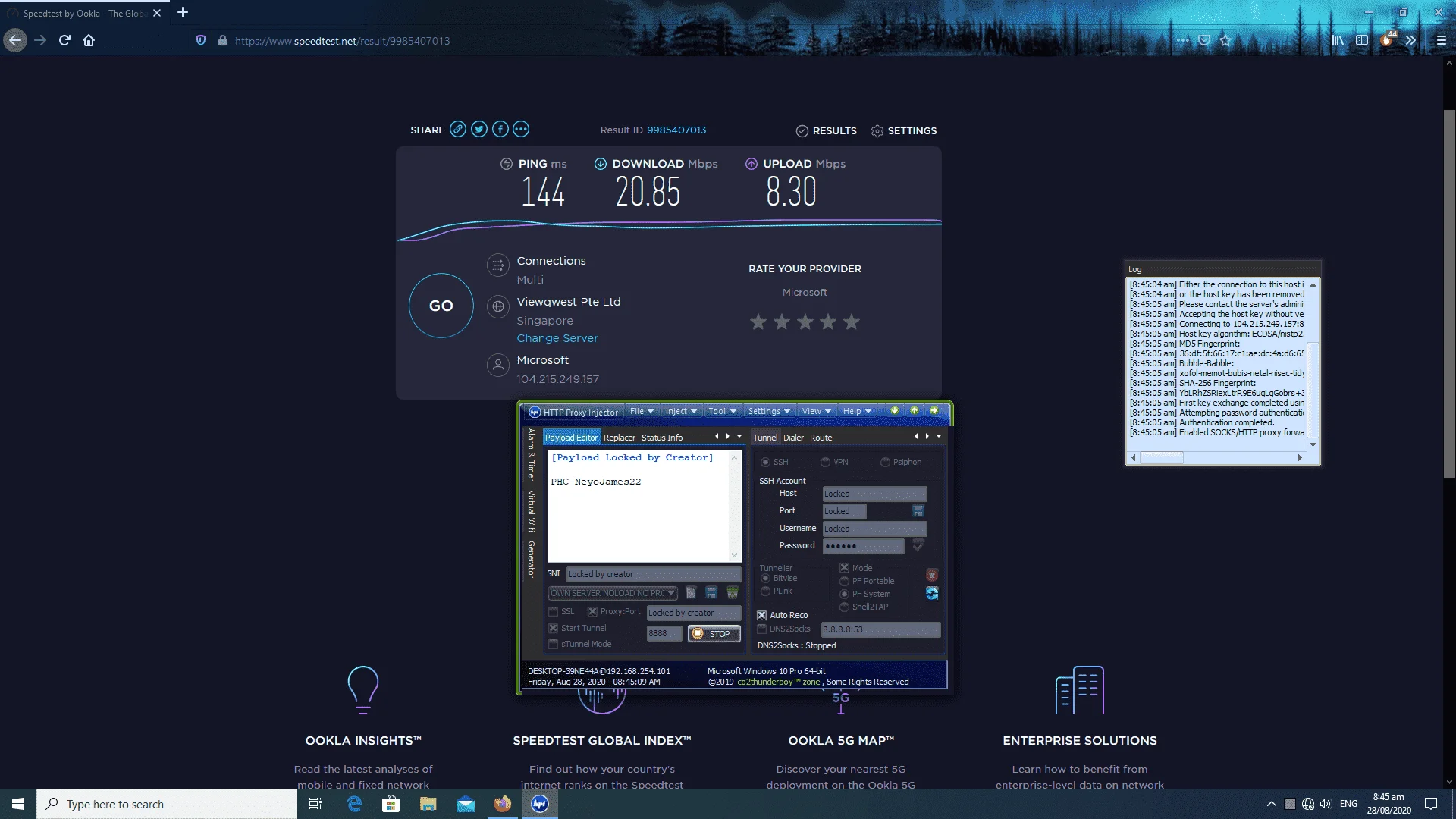Image resolution: width=1456 pixels, height=819 pixels.
Task: Click Change Server link
Action: coord(557,338)
